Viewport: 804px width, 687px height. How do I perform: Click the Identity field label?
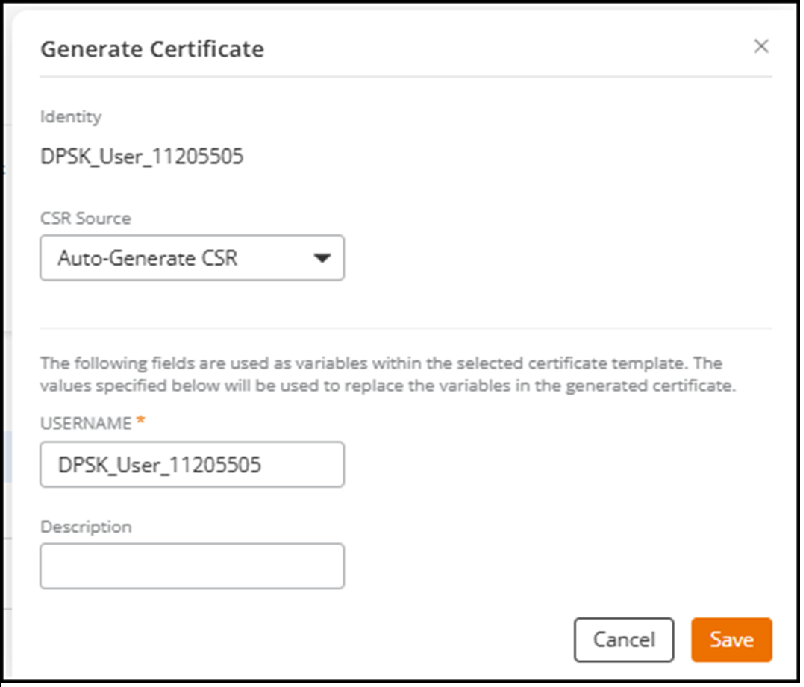coord(70,116)
